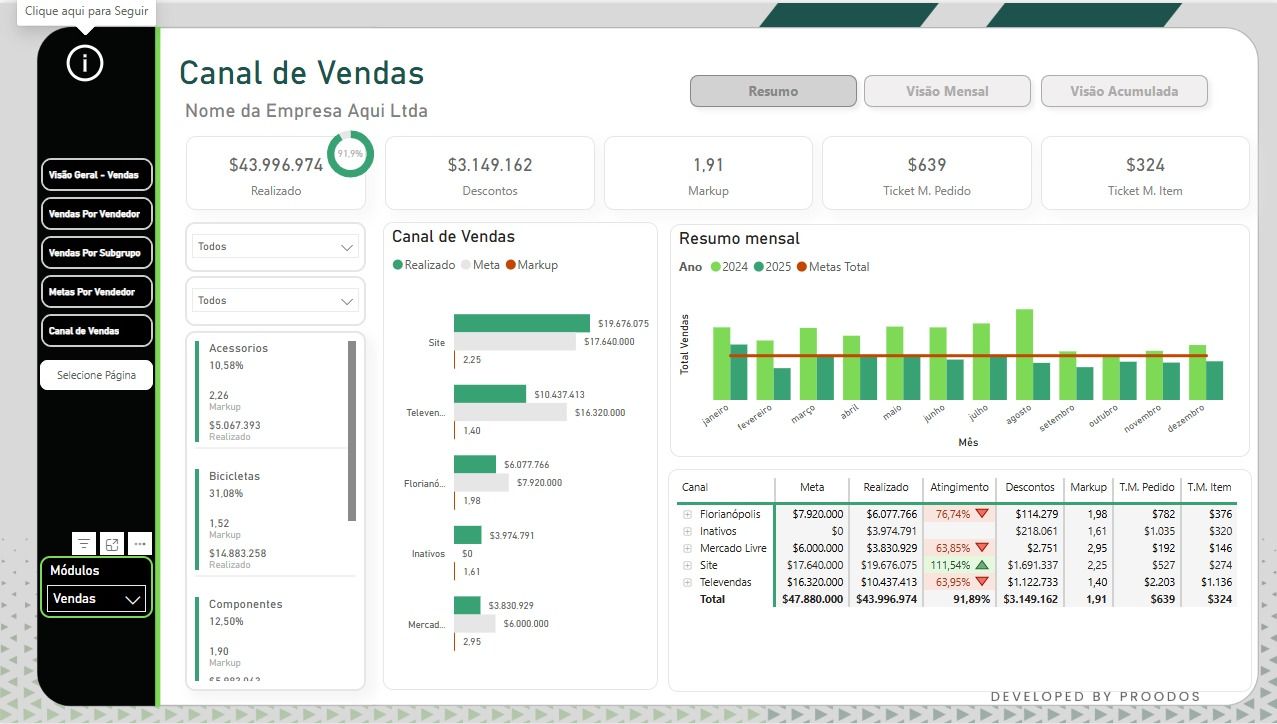Sort by the T.M. Pedido column header
Image resolution: width=1277 pixels, height=724 pixels.
point(1146,487)
